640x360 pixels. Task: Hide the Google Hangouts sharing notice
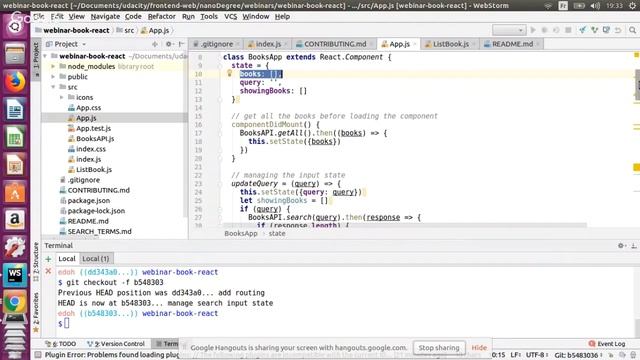[479, 348]
